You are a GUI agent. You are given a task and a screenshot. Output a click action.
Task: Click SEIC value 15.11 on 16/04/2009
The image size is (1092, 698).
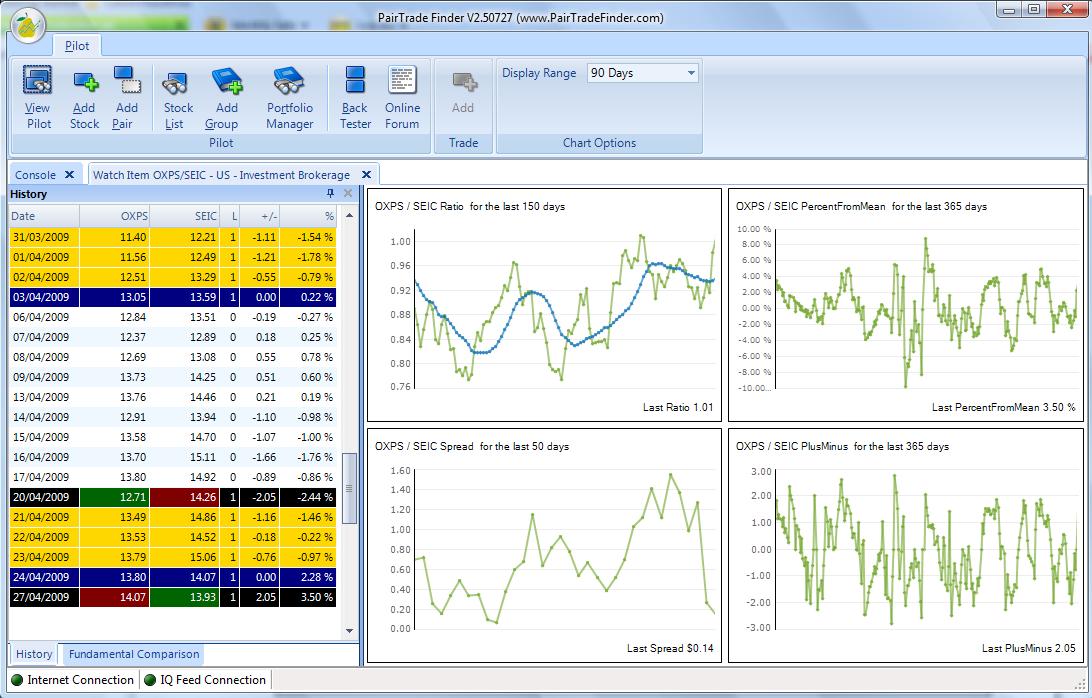185,457
